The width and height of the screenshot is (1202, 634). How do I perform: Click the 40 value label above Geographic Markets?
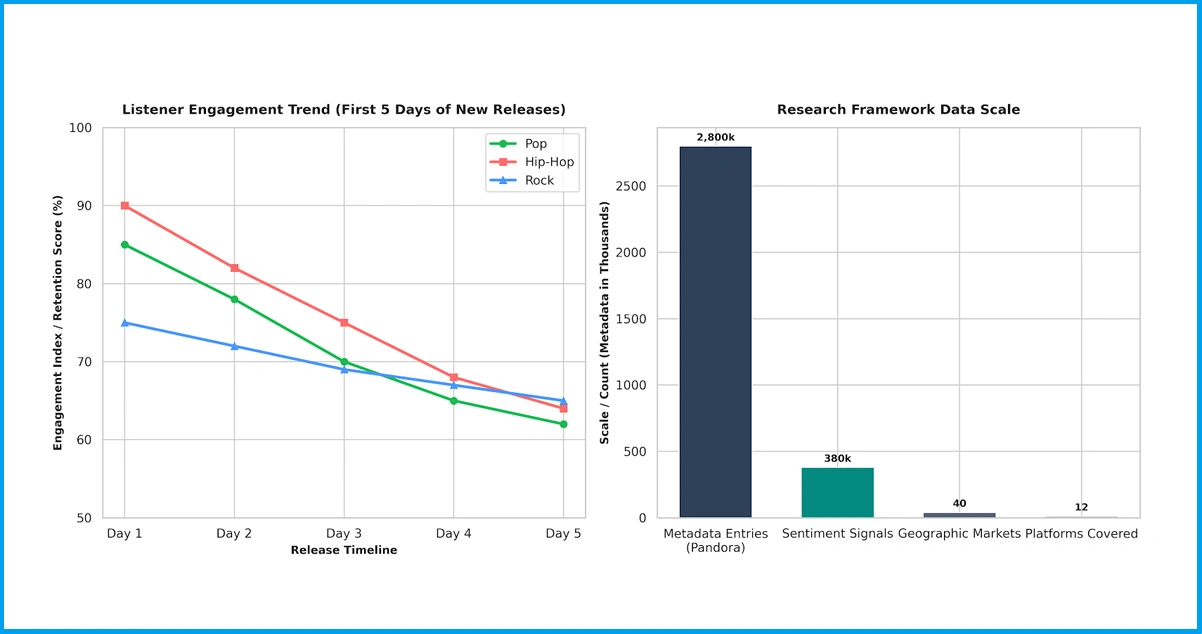[x=959, y=503]
